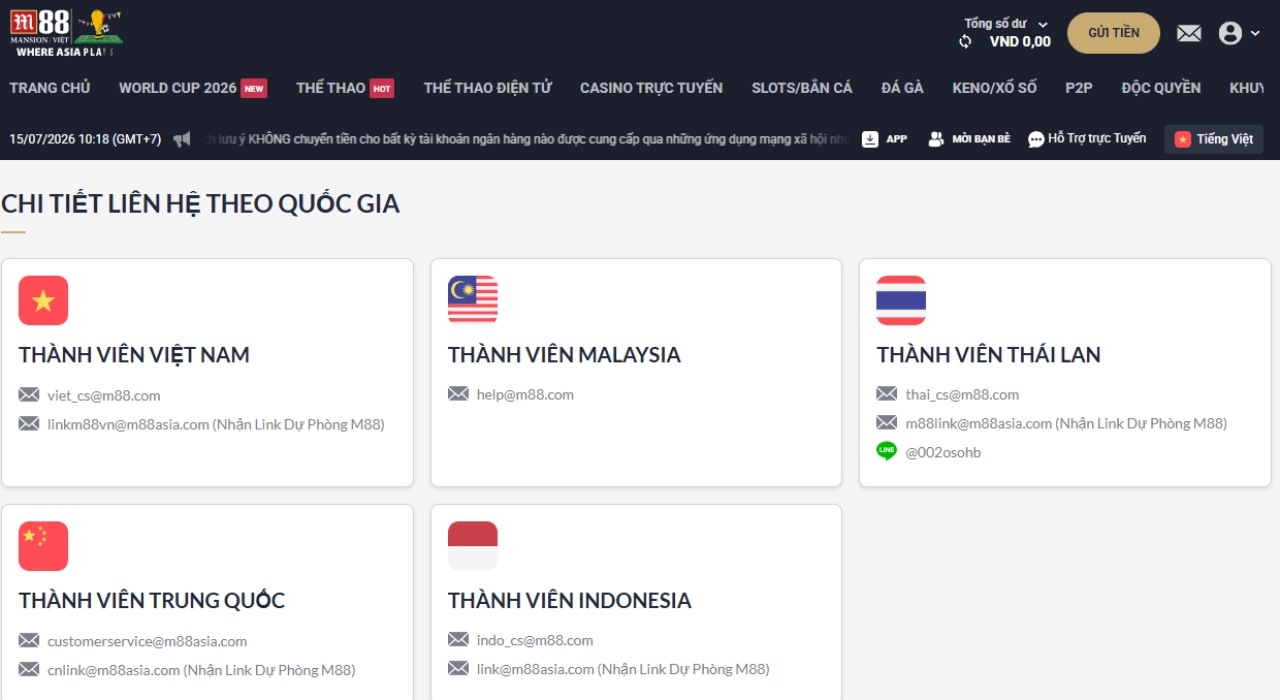The width and height of the screenshot is (1280, 700).
Task: Open Hỗ Trợ Trực Tuyến live chat
Action: (x=1087, y=139)
